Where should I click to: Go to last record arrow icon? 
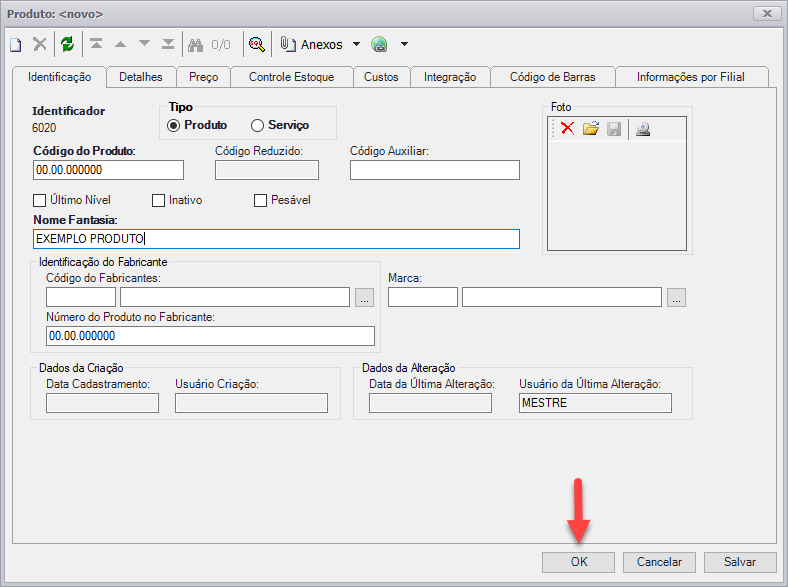click(x=168, y=44)
